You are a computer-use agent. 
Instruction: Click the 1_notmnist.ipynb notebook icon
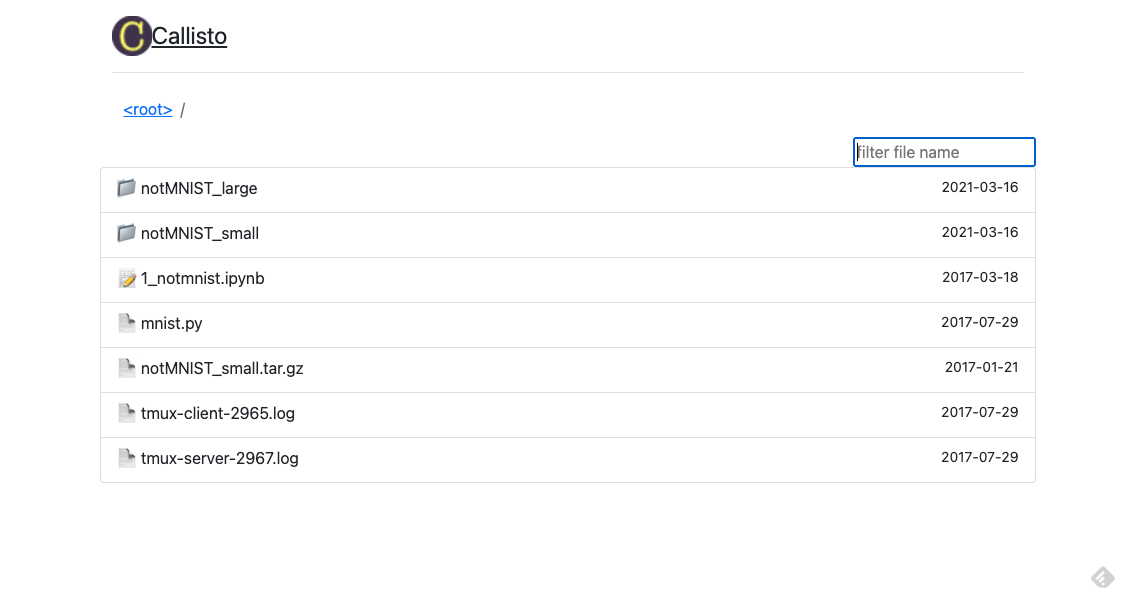[x=126, y=278]
